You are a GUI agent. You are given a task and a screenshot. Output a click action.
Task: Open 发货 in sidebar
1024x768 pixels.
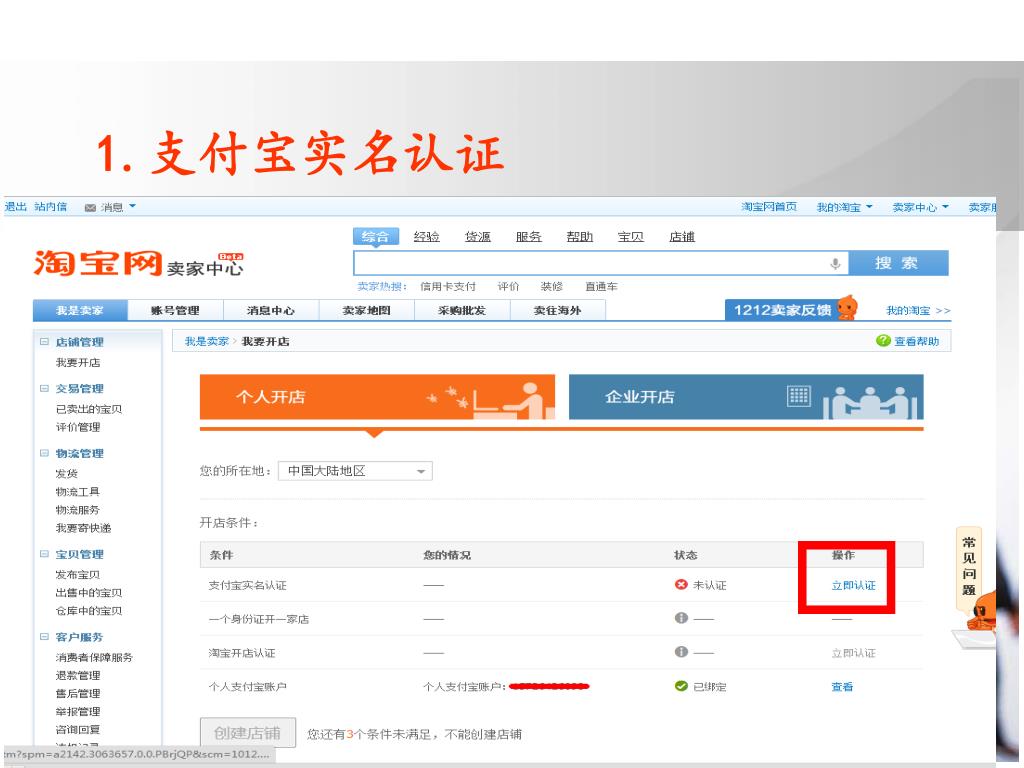coord(67,473)
